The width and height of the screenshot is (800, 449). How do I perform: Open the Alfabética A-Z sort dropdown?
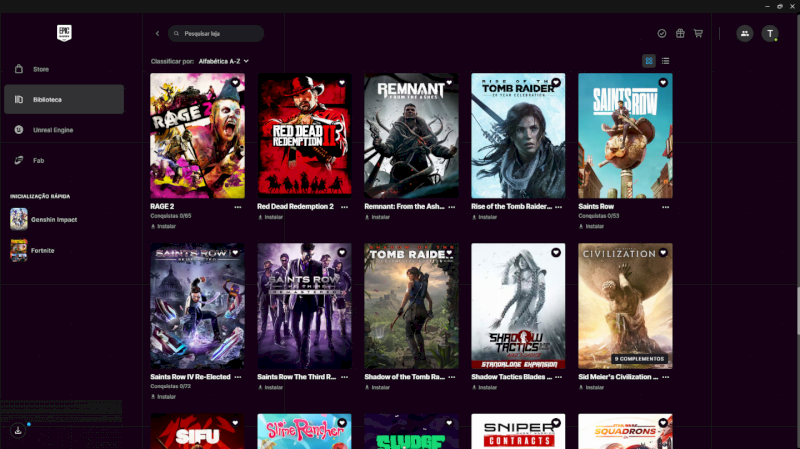(224, 61)
